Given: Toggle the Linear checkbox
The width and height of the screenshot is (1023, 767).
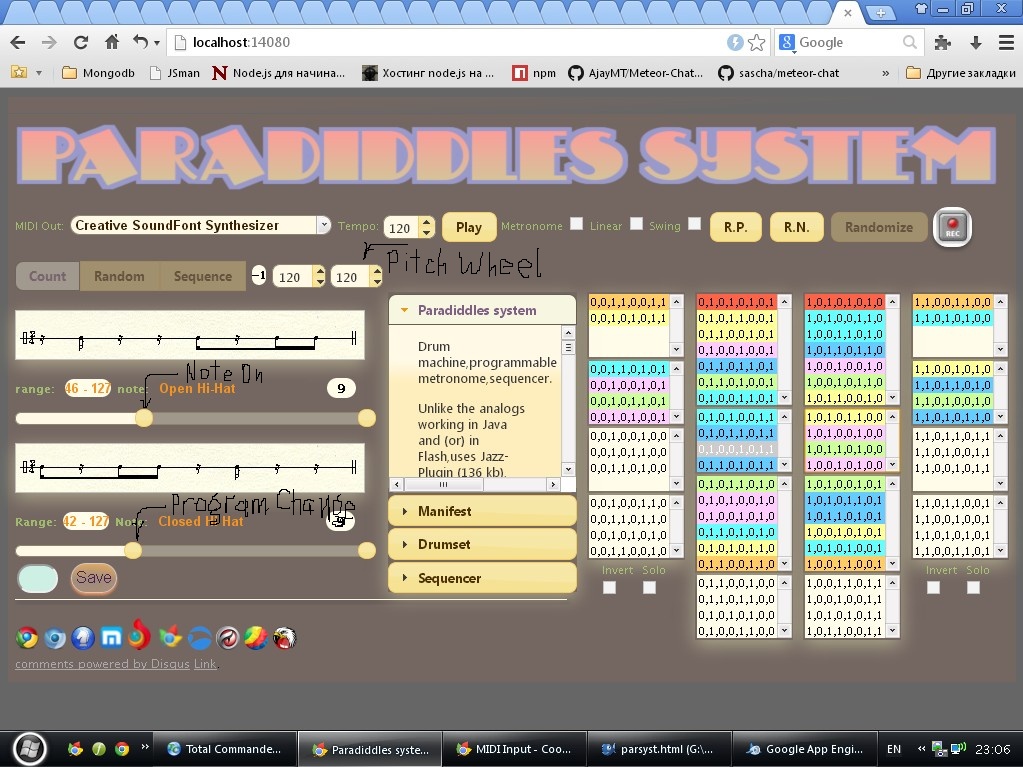Looking at the screenshot, I should click(x=636, y=224).
